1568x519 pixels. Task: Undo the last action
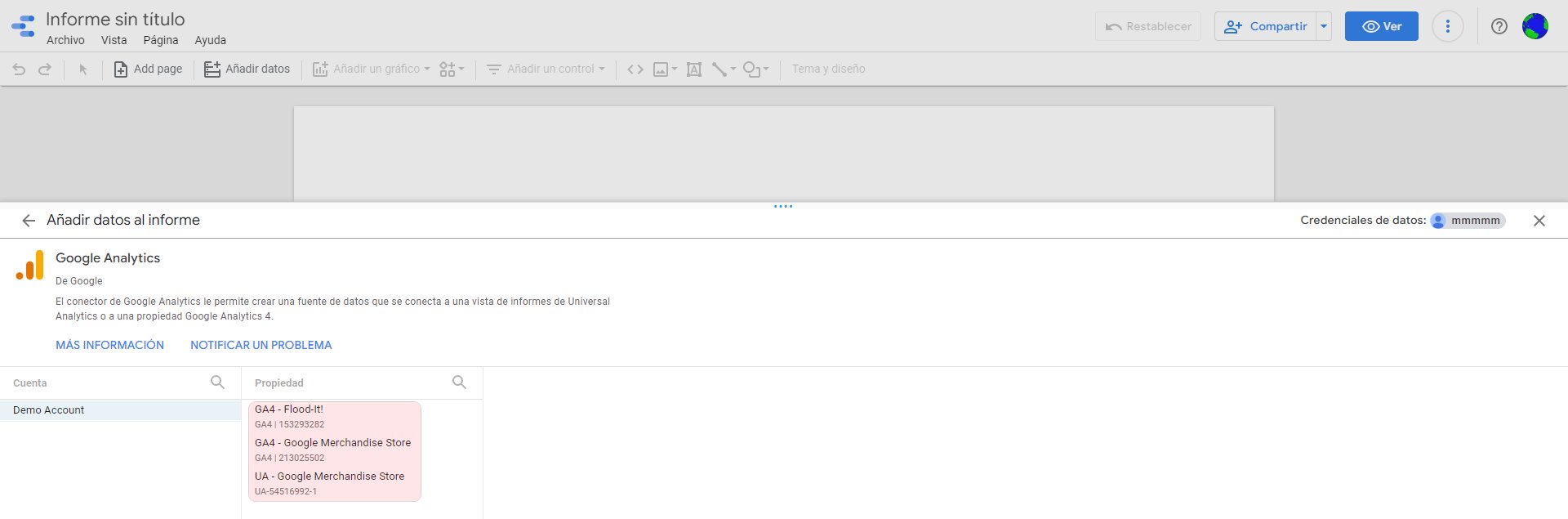pos(19,69)
